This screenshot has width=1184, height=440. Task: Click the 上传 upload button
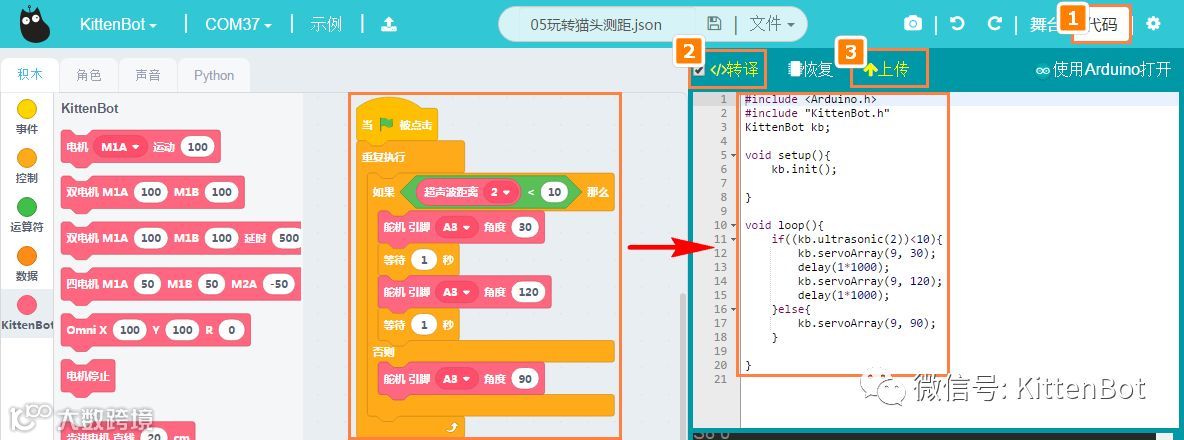(885, 70)
